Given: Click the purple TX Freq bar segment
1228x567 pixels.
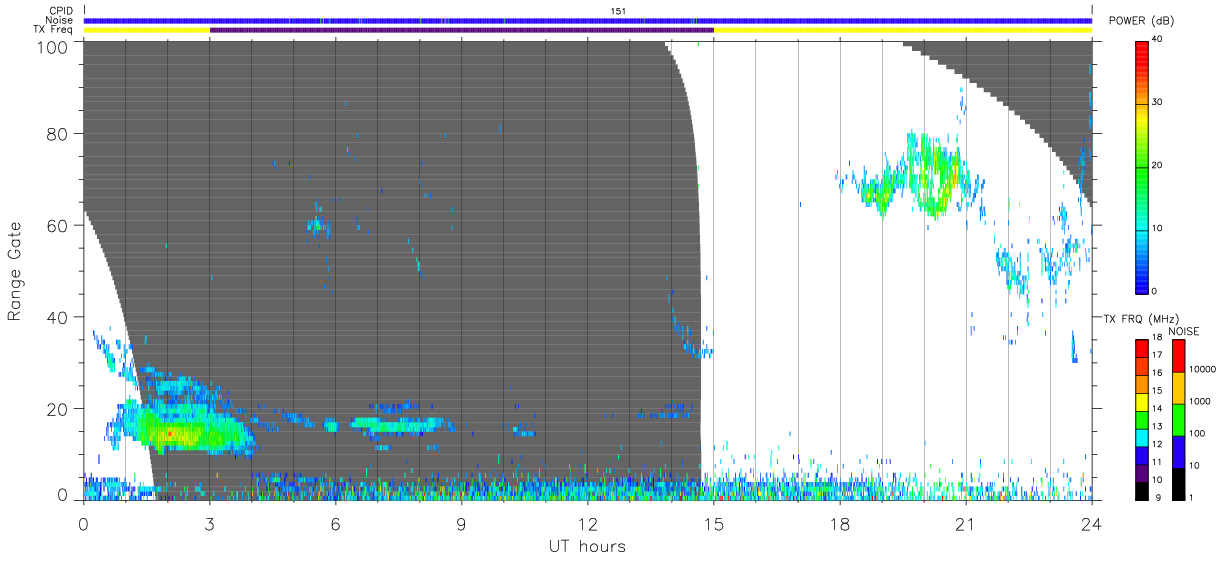Looking at the screenshot, I should click(x=461, y=30).
